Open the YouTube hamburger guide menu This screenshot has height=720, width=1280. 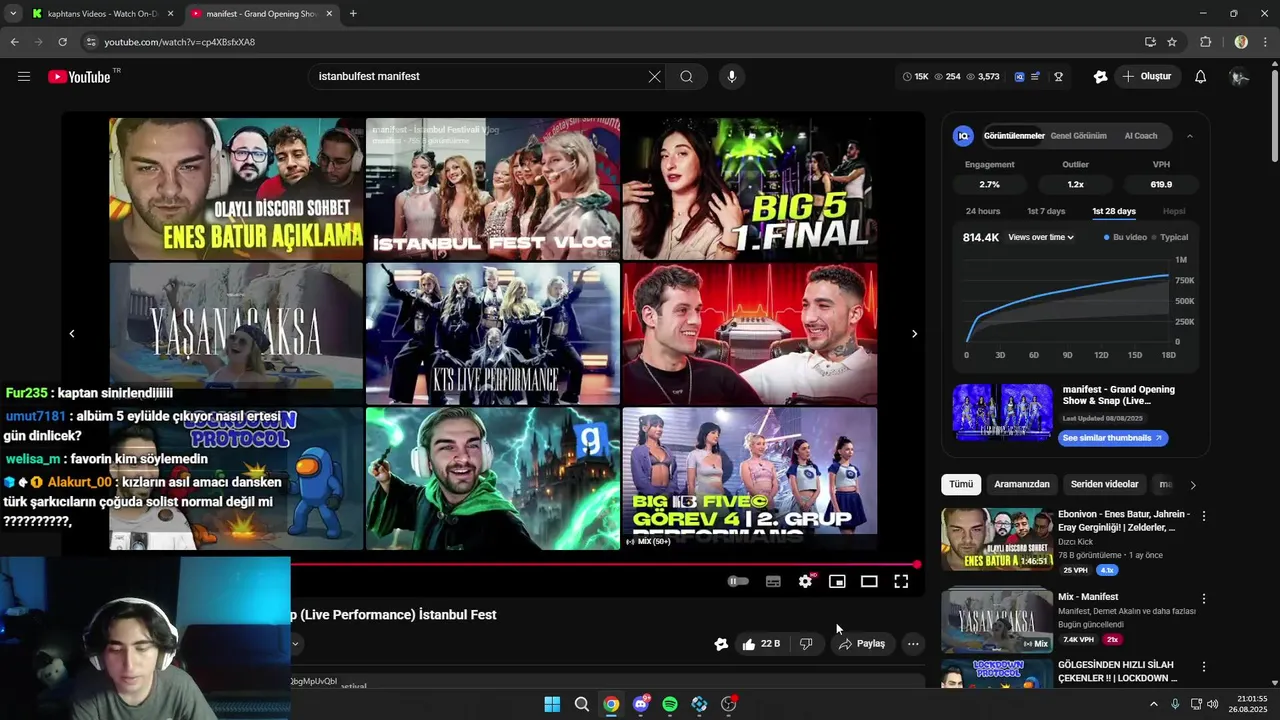point(24,77)
